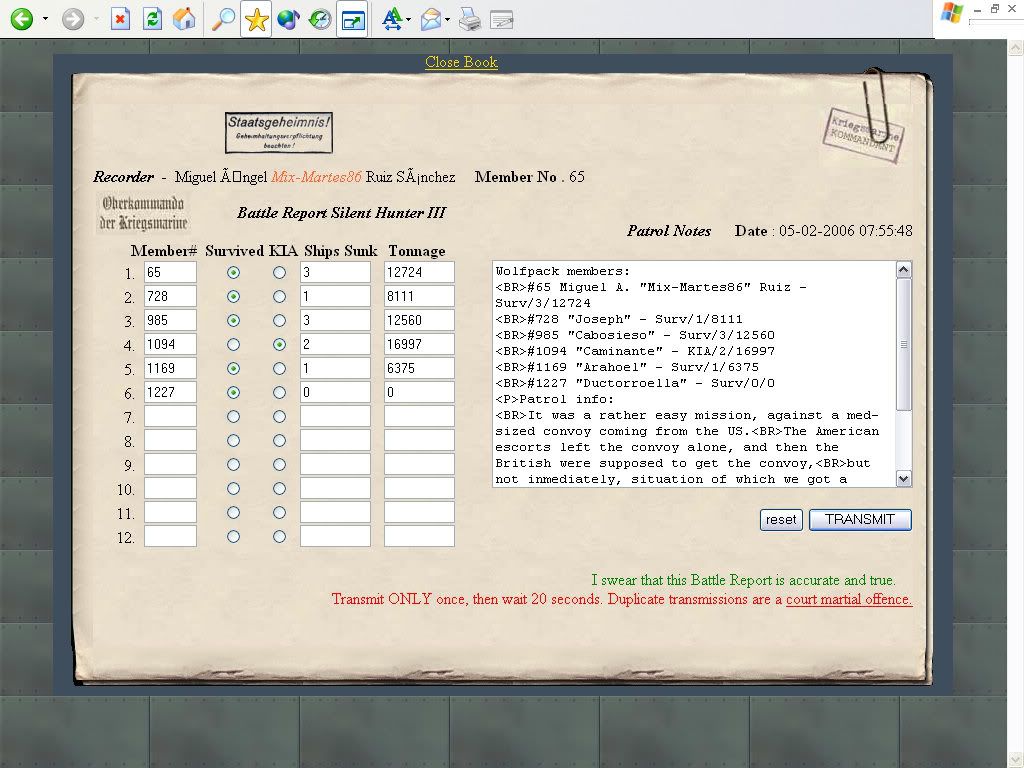The height and width of the screenshot is (768, 1024).
Task: Click the page scrollbar up arrow
Action: [1016, 48]
